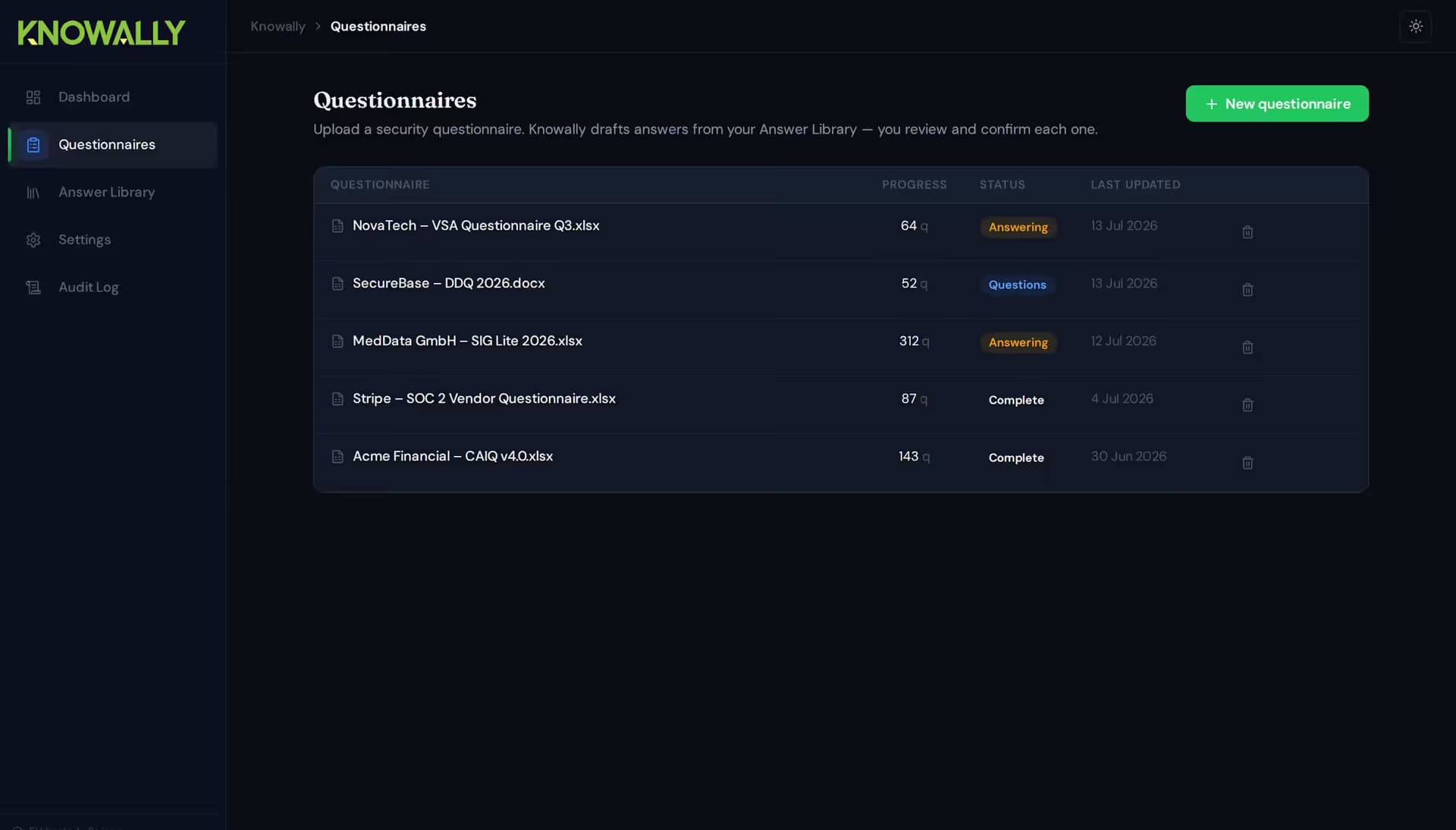
Task: Click the file icon beside NovaTech questionnaire
Action: pos(337,226)
